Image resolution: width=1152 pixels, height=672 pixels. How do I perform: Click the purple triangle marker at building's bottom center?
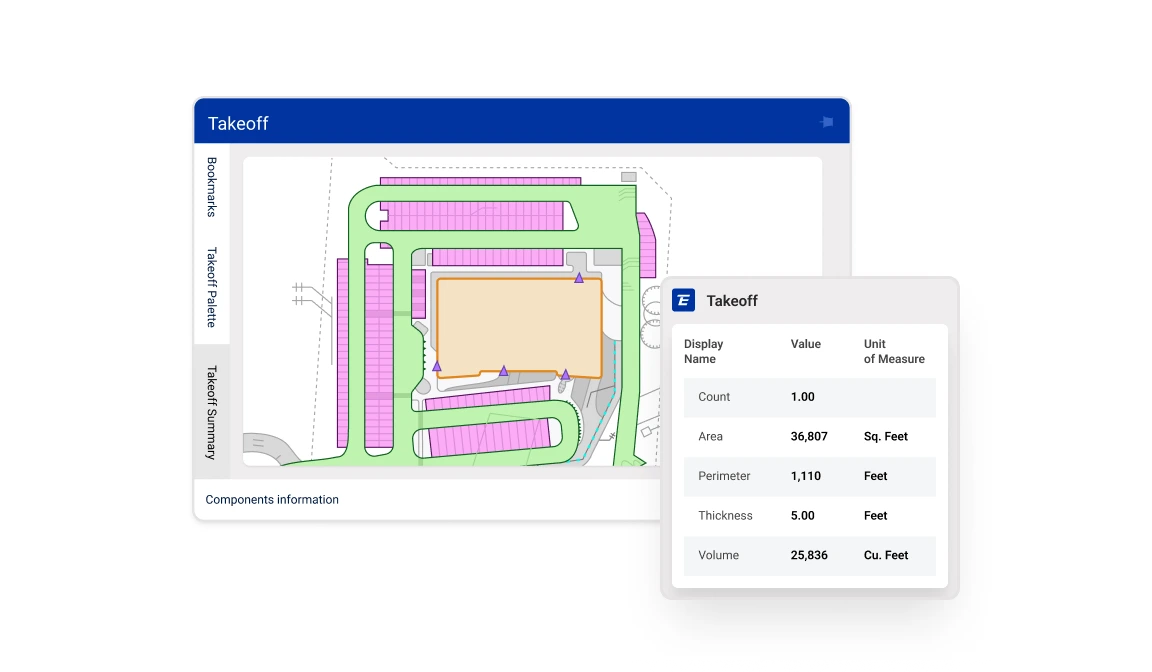click(504, 371)
